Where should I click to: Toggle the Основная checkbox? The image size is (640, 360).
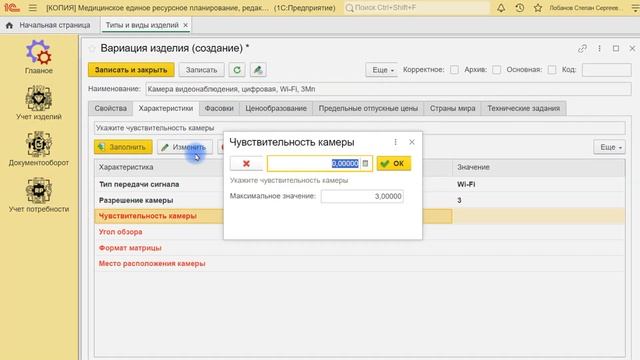pyautogui.click(x=552, y=70)
